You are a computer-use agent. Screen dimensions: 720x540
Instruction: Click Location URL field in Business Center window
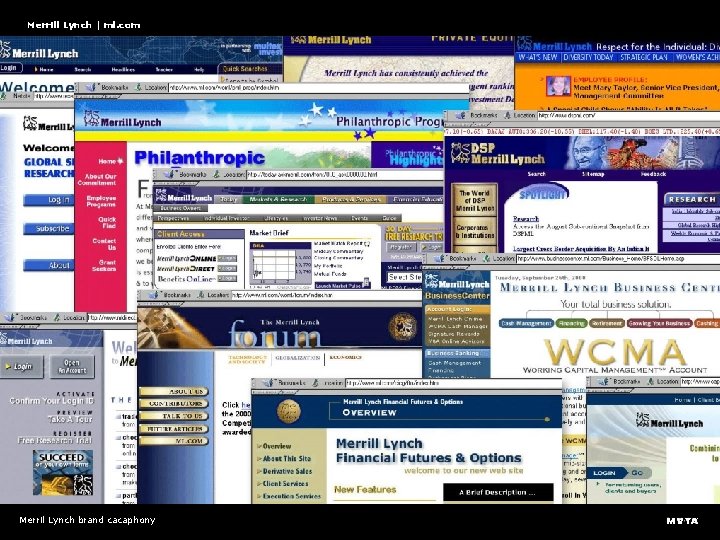tap(618, 259)
